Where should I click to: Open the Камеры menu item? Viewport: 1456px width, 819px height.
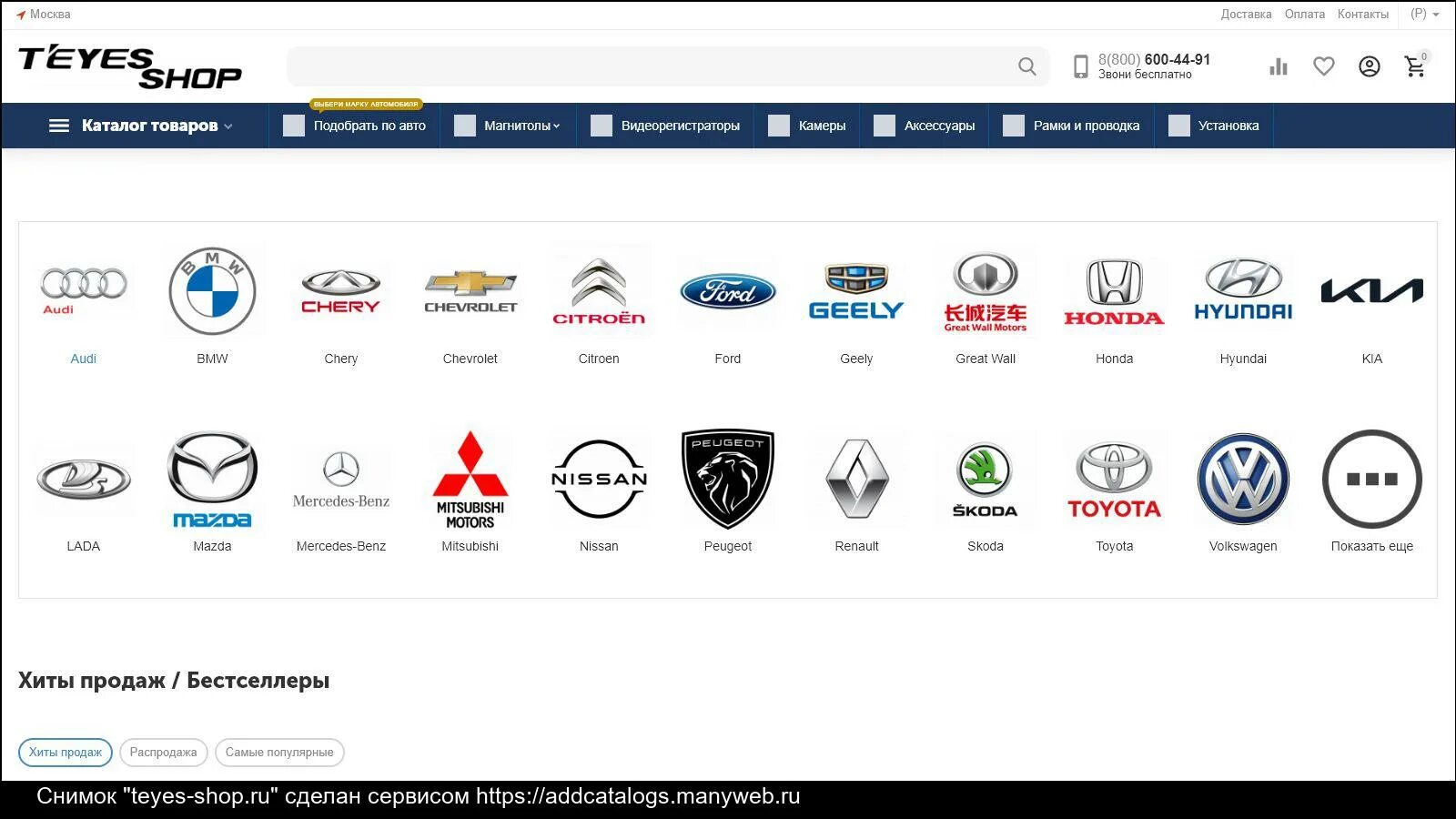tap(807, 126)
